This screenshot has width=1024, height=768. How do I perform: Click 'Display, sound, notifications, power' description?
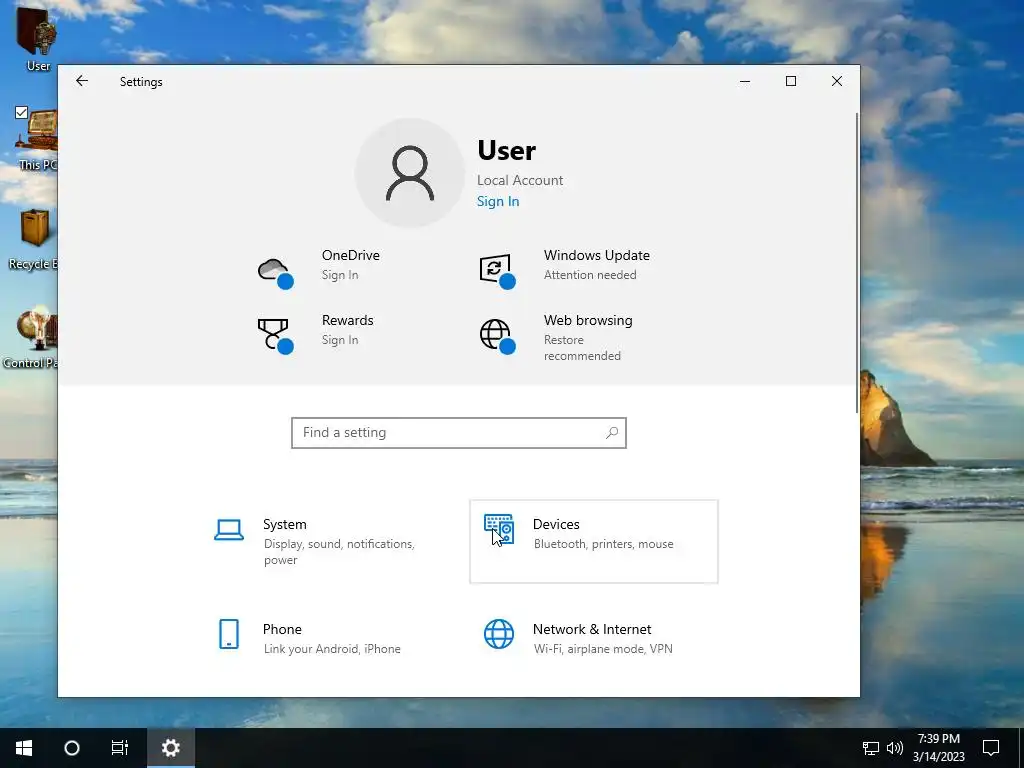tap(339, 552)
